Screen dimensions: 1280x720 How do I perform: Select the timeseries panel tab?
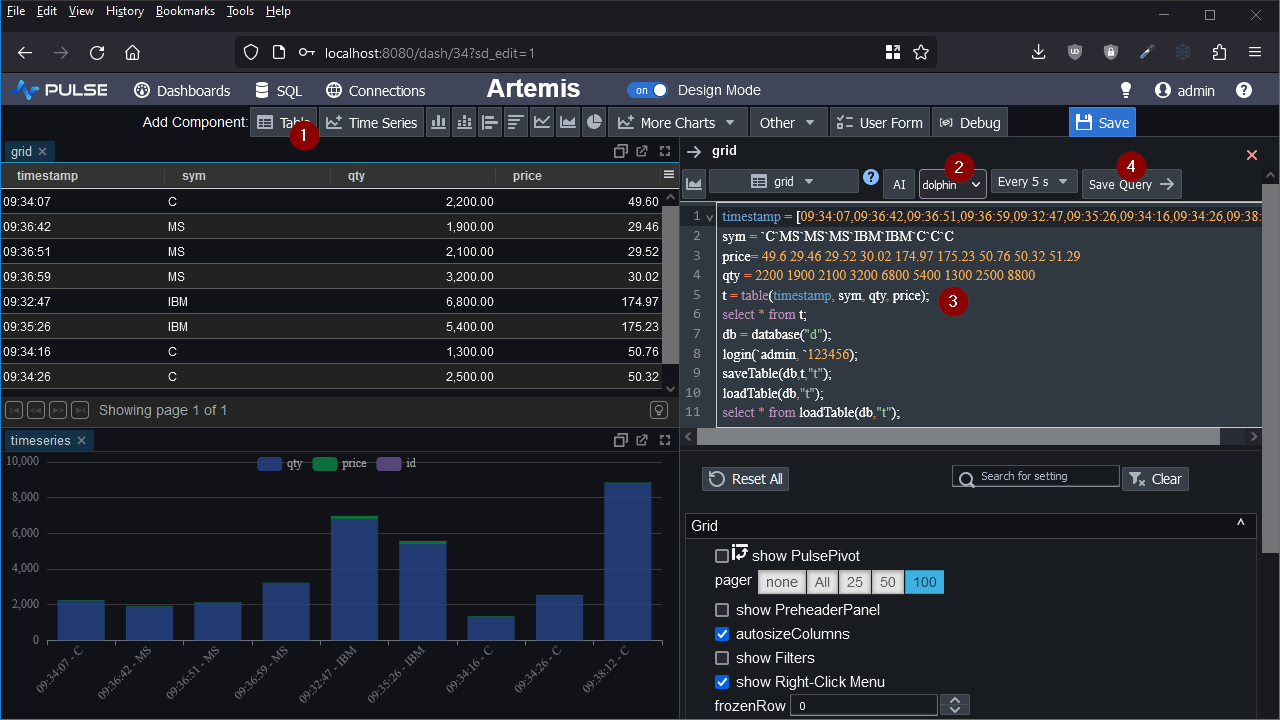click(x=41, y=440)
